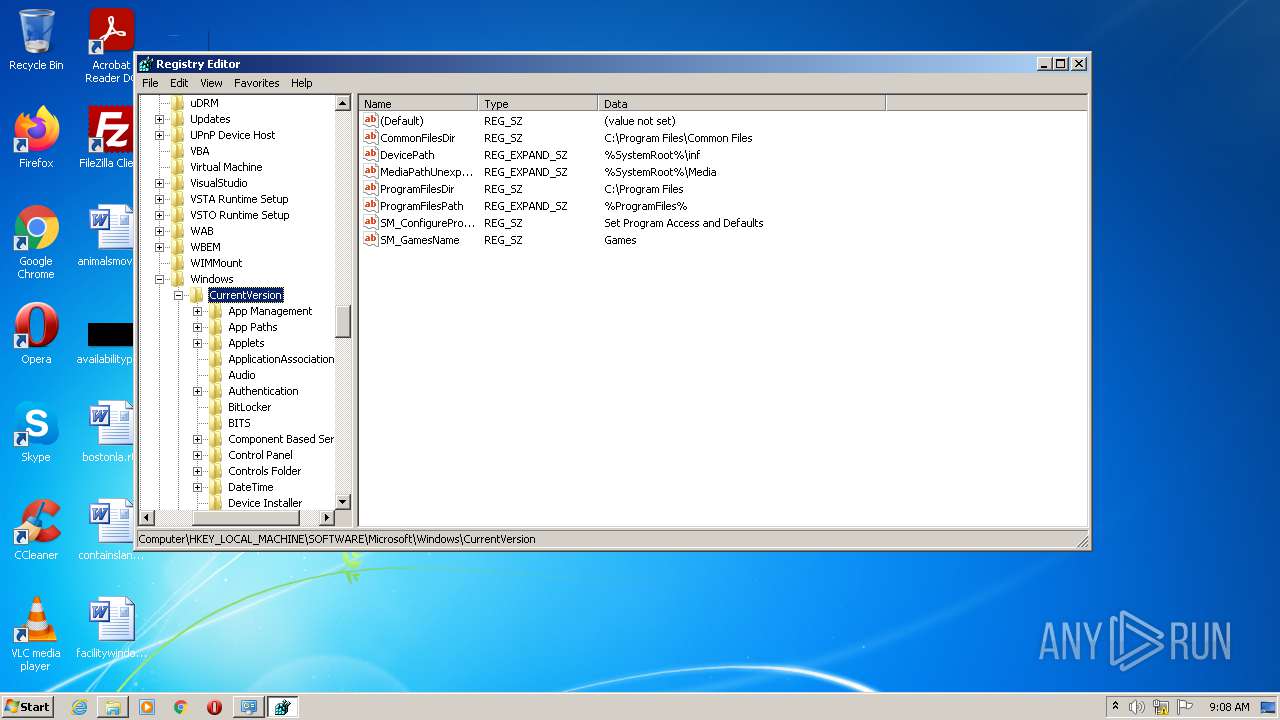Image resolution: width=1280 pixels, height=720 pixels.
Task: Open the Recycle Bin desktop icon
Action: pyautogui.click(x=36, y=40)
